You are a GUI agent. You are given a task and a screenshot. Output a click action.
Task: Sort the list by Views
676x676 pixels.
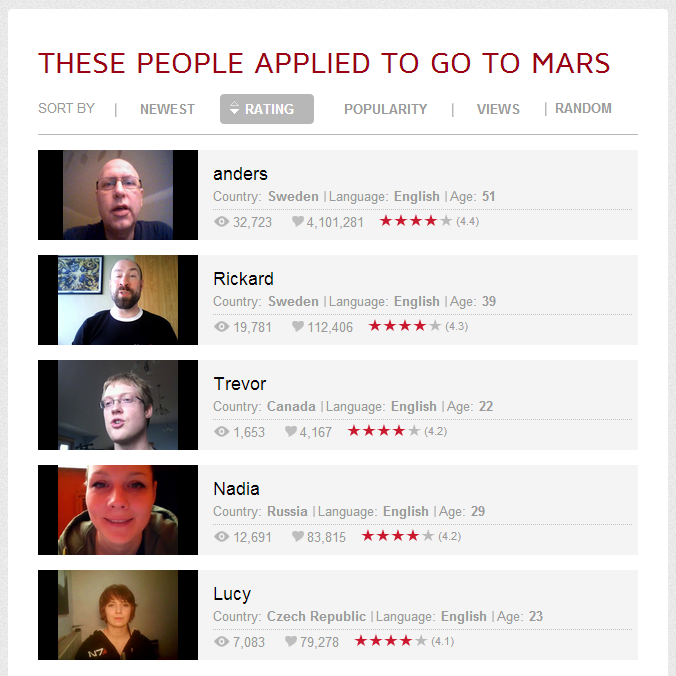[498, 109]
